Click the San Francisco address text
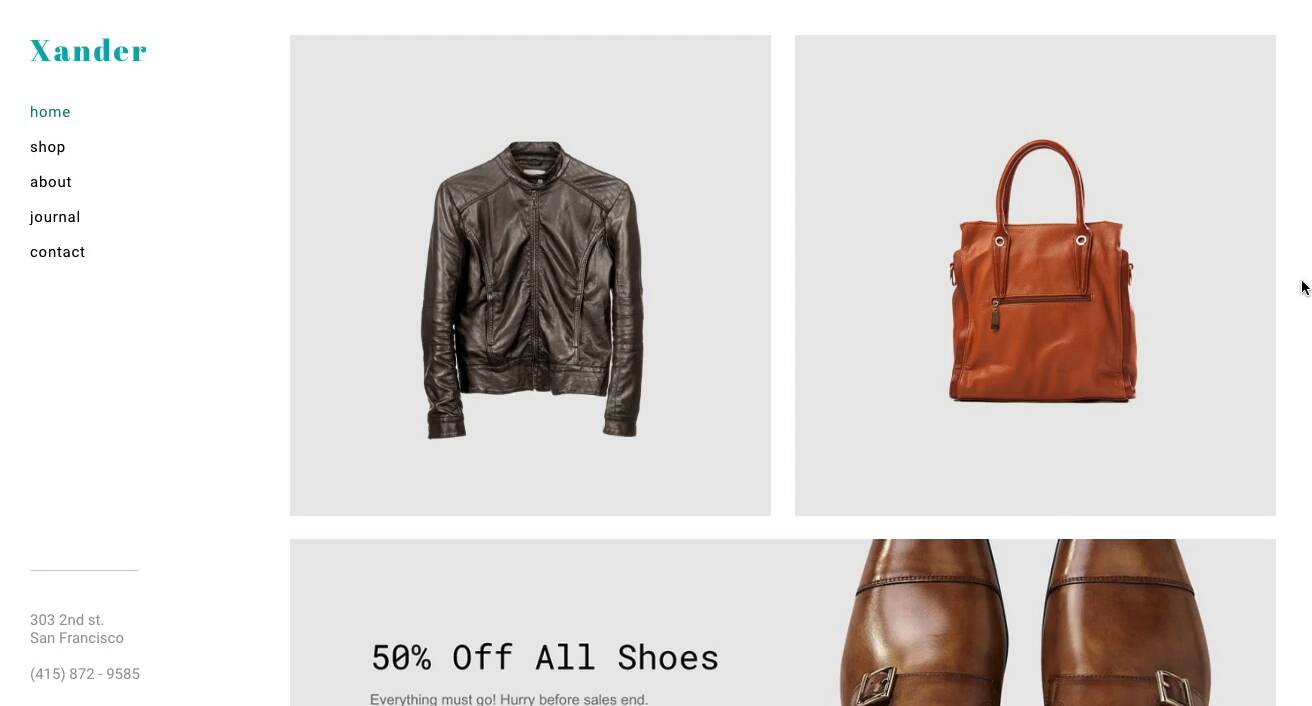Viewport: 1312px width, 706px height. point(77,638)
